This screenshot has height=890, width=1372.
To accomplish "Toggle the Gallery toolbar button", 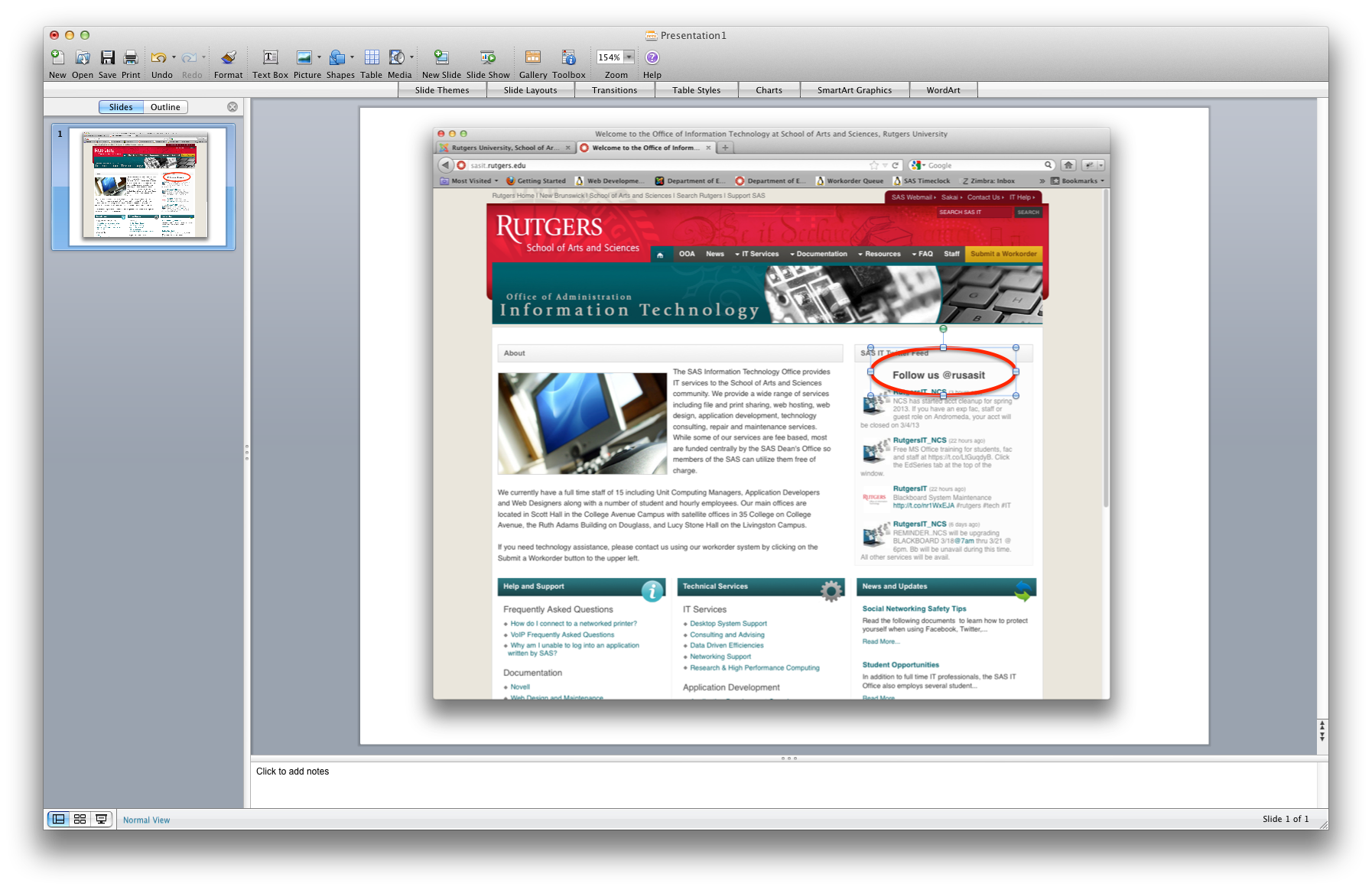I will [x=533, y=57].
